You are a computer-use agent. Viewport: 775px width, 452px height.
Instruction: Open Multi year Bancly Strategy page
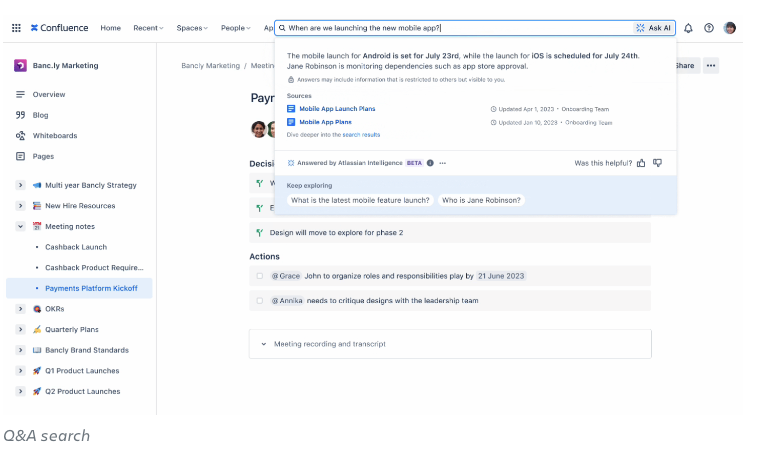tap(91, 185)
